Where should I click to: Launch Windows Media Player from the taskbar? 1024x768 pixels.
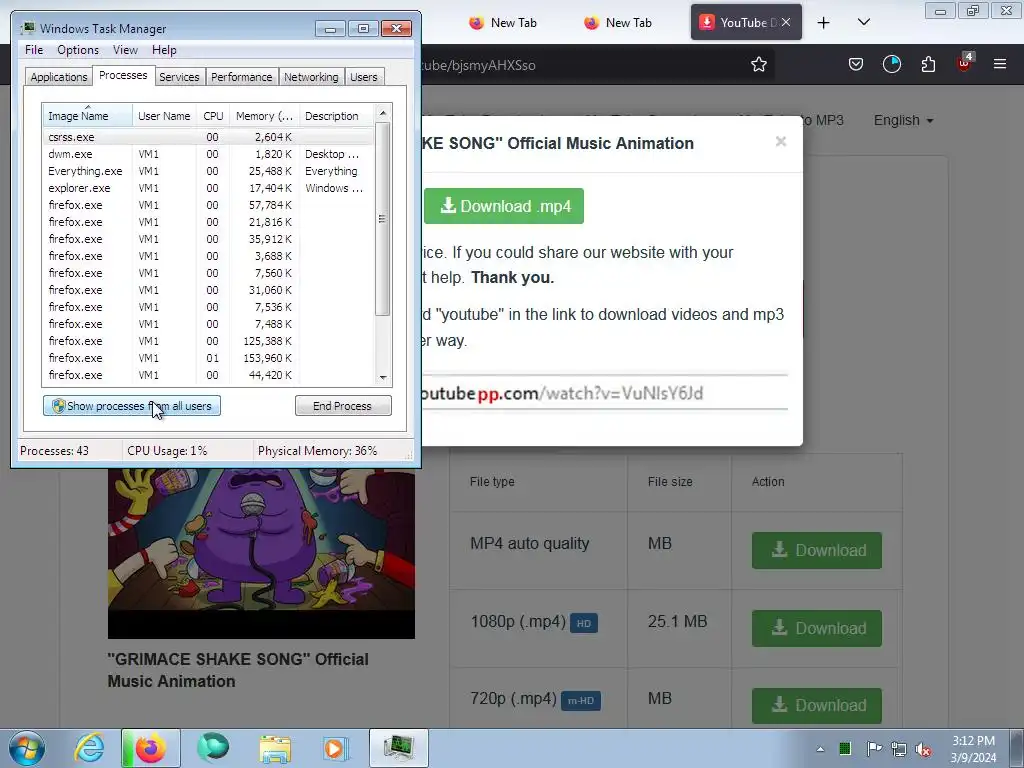click(336, 748)
